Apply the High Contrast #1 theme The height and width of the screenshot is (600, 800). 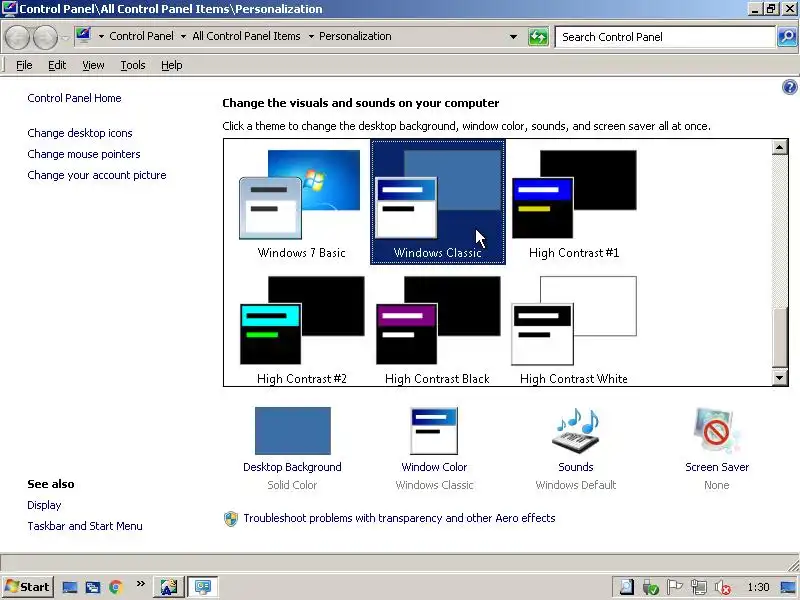(574, 203)
